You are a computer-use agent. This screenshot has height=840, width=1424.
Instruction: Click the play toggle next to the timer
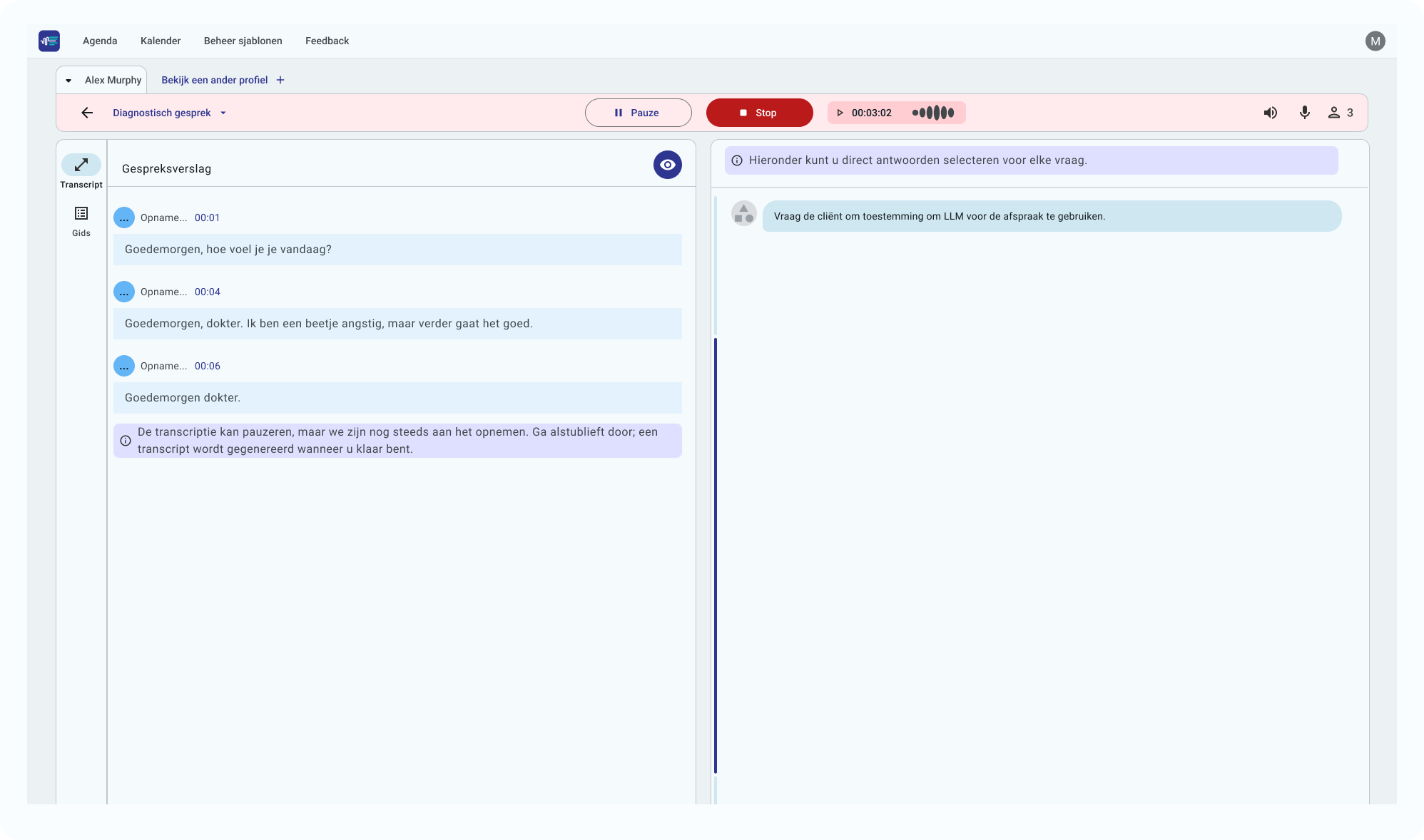click(x=840, y=113)
